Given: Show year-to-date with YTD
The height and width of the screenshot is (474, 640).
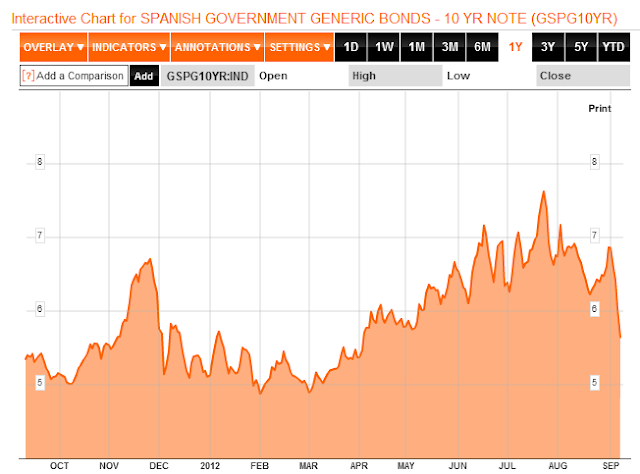Looking at the screenshot, I should pos(613,47).
